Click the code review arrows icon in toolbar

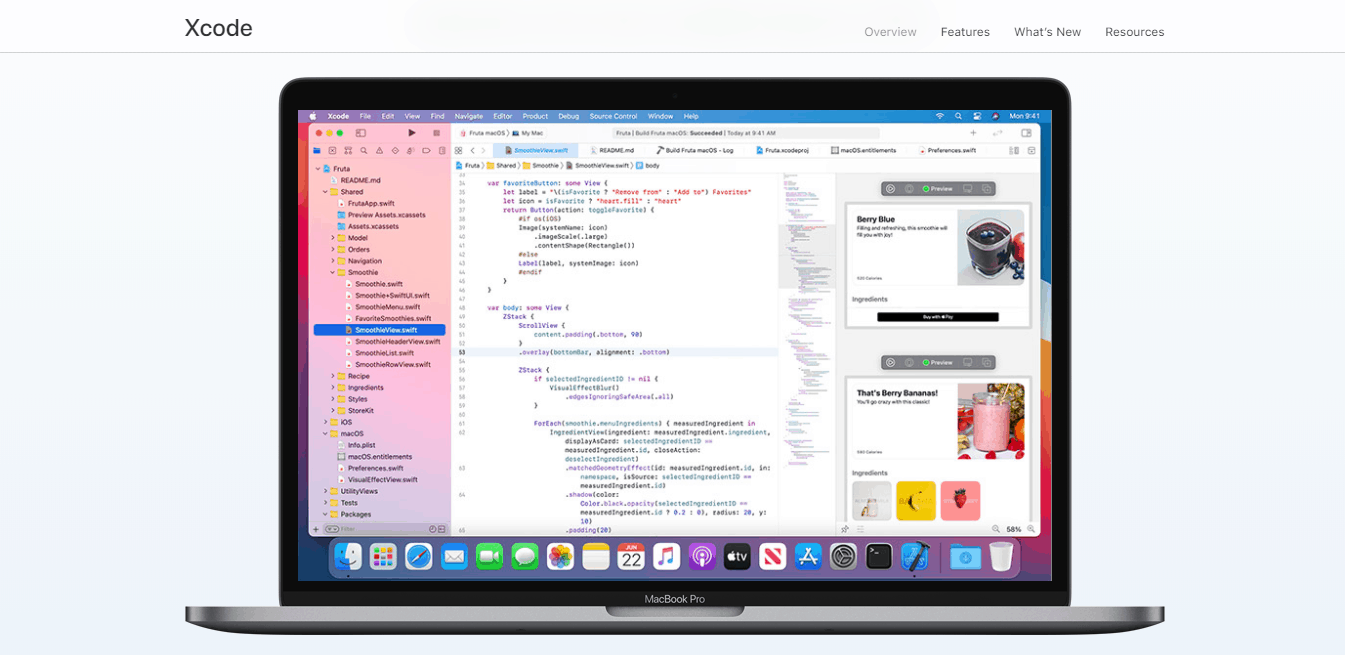(997, 132)
